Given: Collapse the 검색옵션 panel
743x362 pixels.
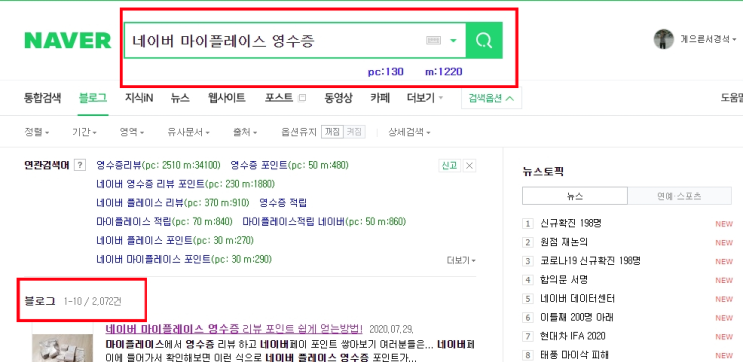Looking at the screenshot, I should 491,99.
